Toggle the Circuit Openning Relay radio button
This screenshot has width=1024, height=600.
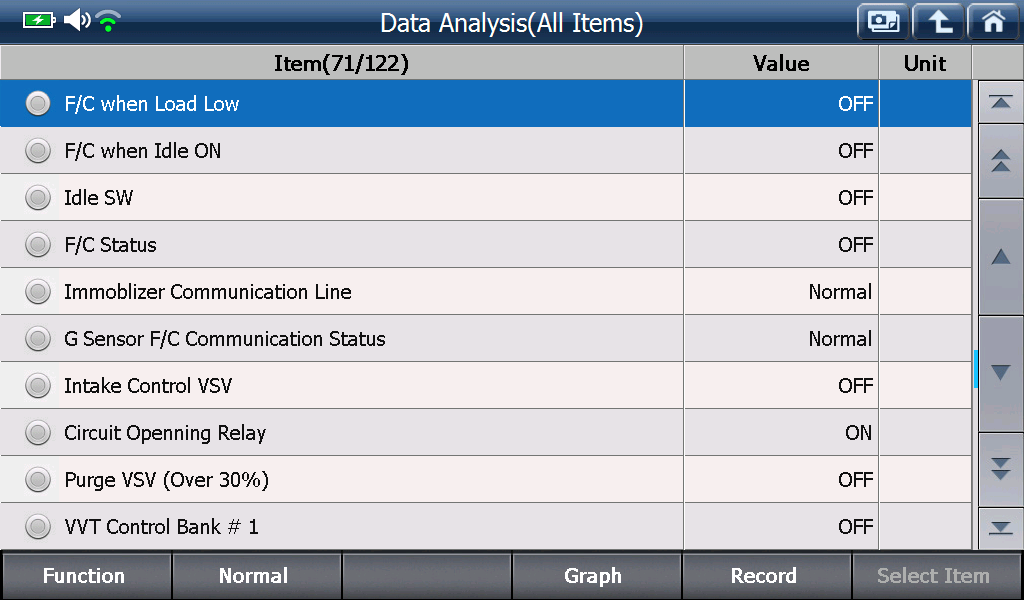38,433
